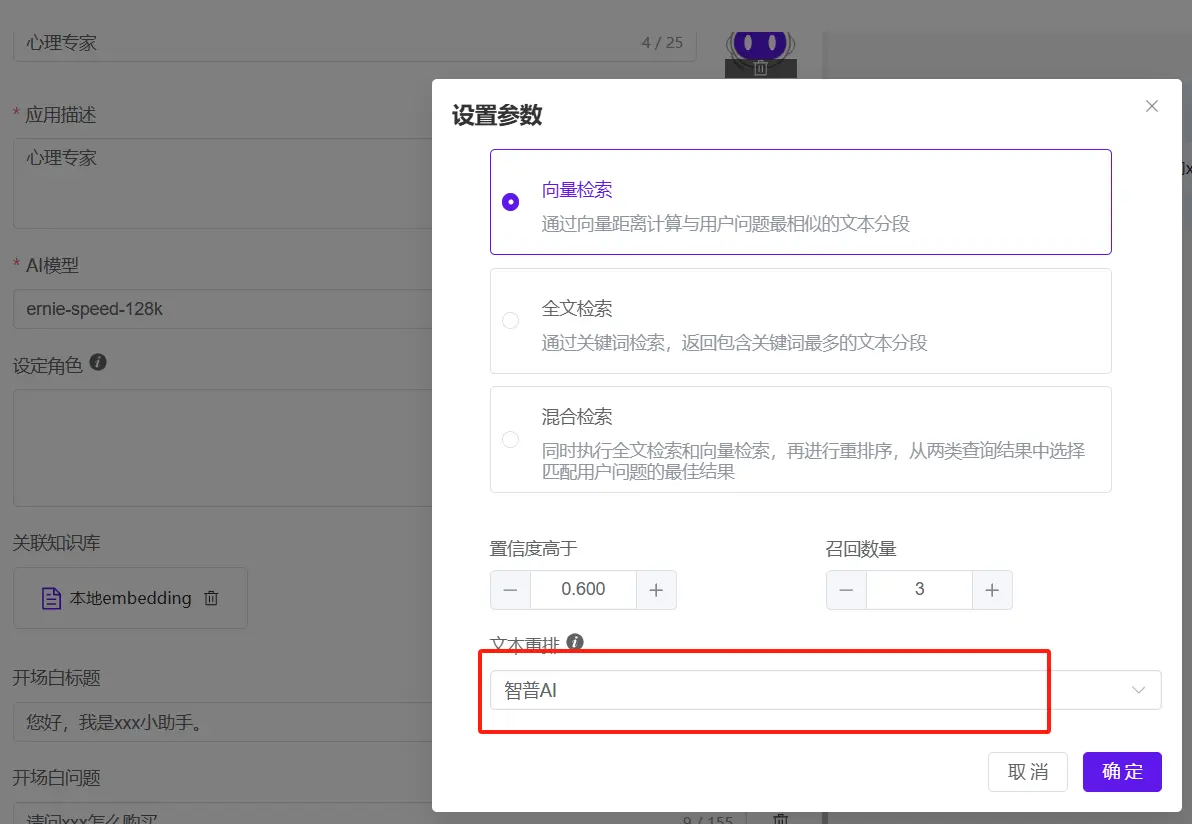This screenshot has width=1192, height=824.
Task: Increase 召回数量 with plus button
Action: 992,590
